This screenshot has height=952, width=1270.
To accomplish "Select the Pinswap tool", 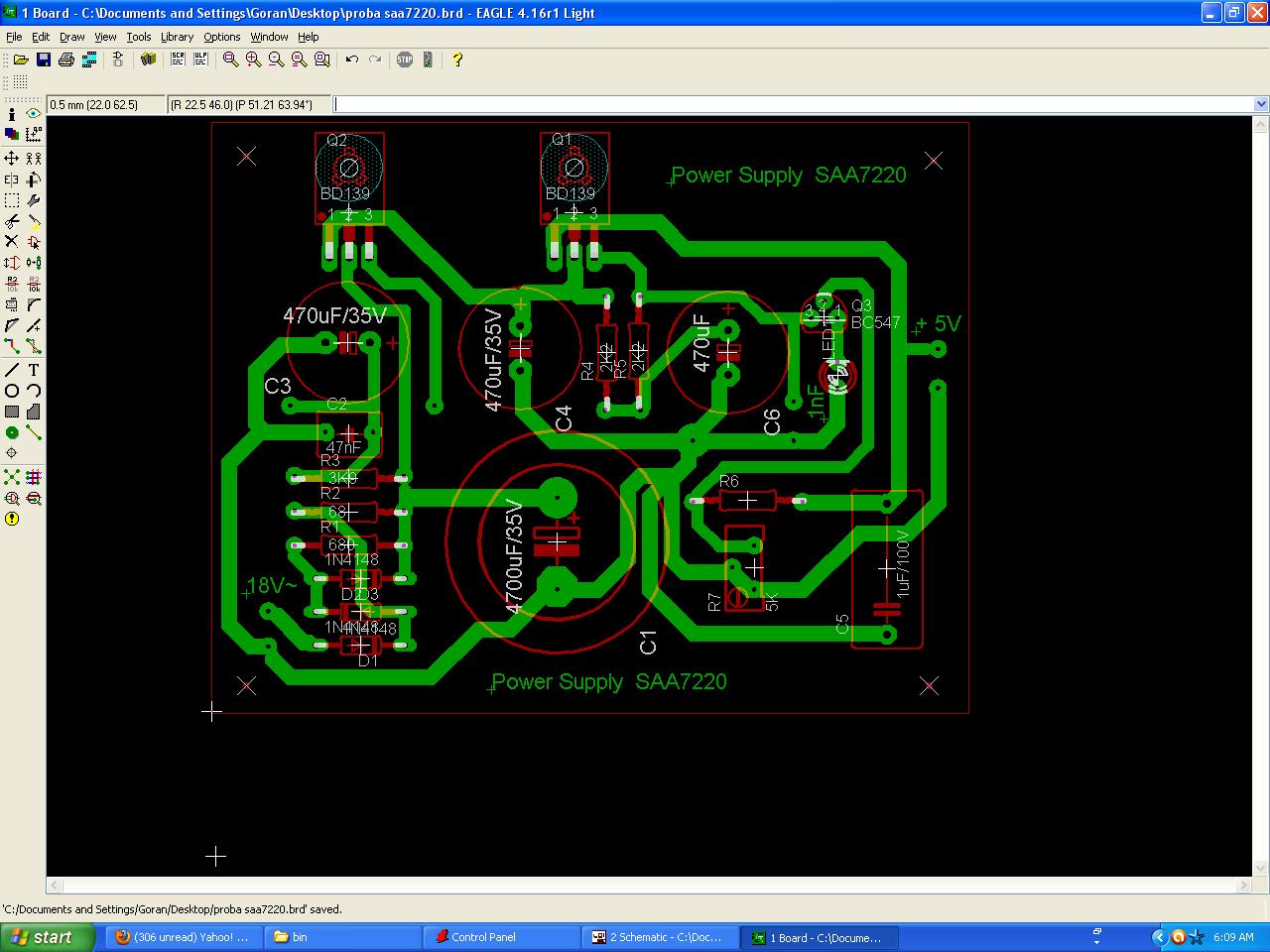I will click(12, 263).
